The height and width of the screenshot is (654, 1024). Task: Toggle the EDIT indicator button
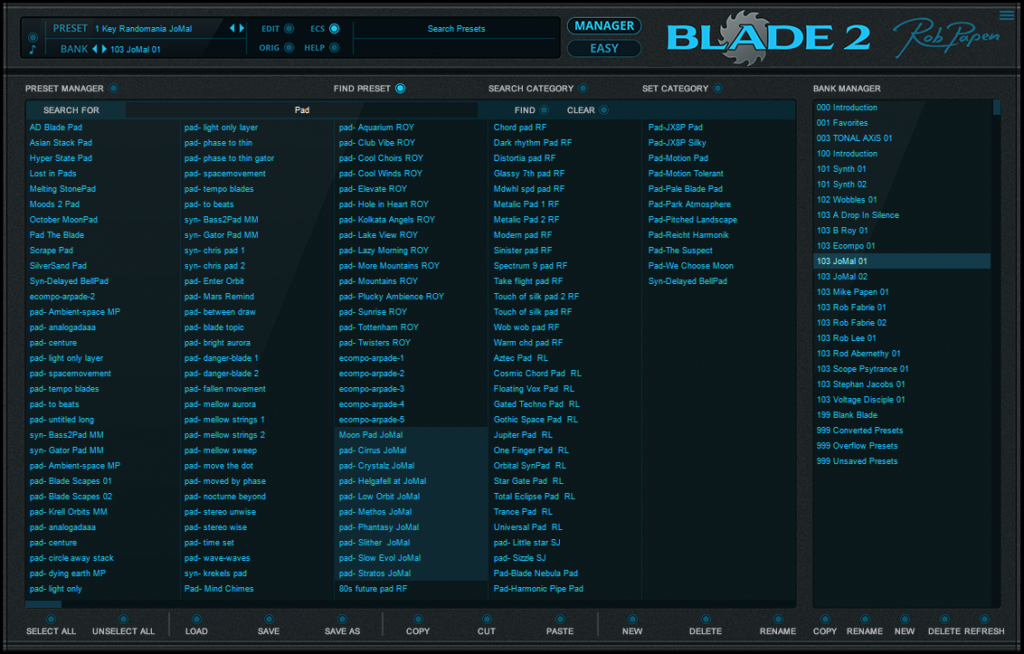click(289, 29)
